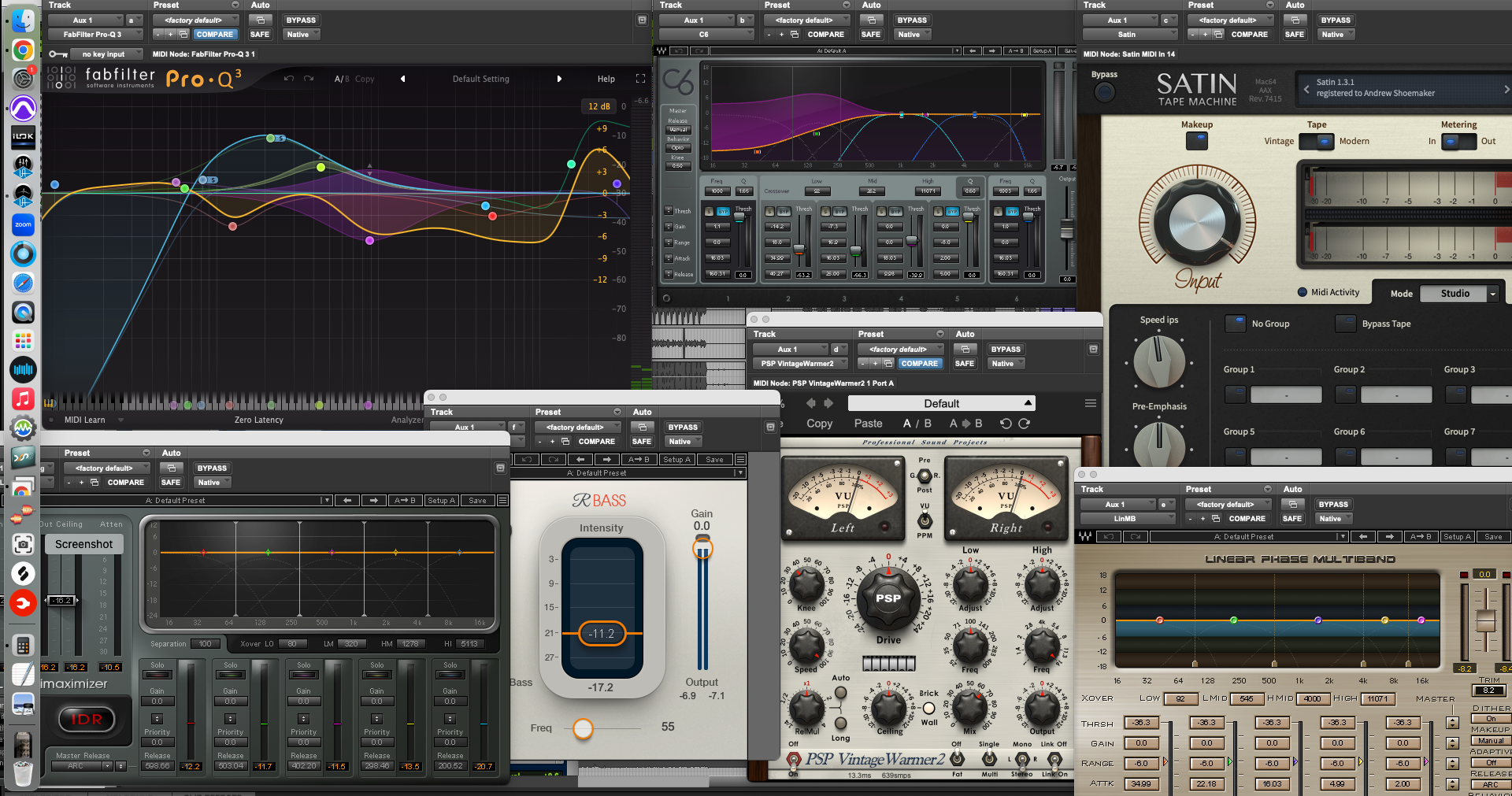Open Finder from the dock
The height and width of the screenshot is (796, 1512).
[23, 21]
